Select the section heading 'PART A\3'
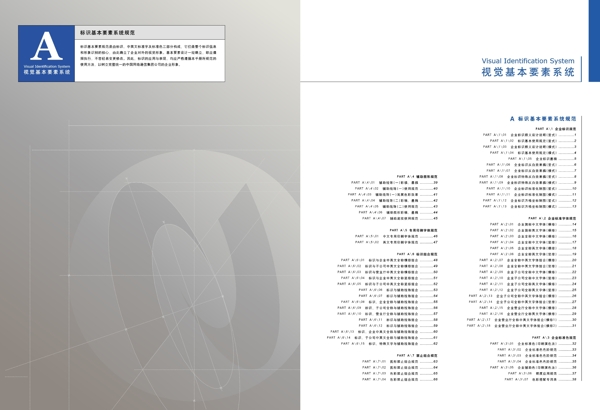The width and height of the screenshot is (600, 410). click(x=554, y=338)
